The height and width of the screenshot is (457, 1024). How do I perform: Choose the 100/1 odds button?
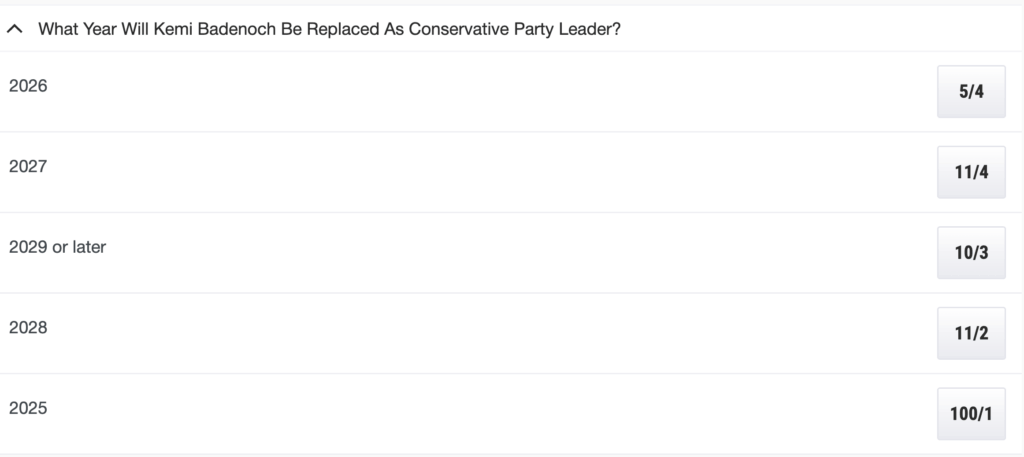(x=971, y=414)
